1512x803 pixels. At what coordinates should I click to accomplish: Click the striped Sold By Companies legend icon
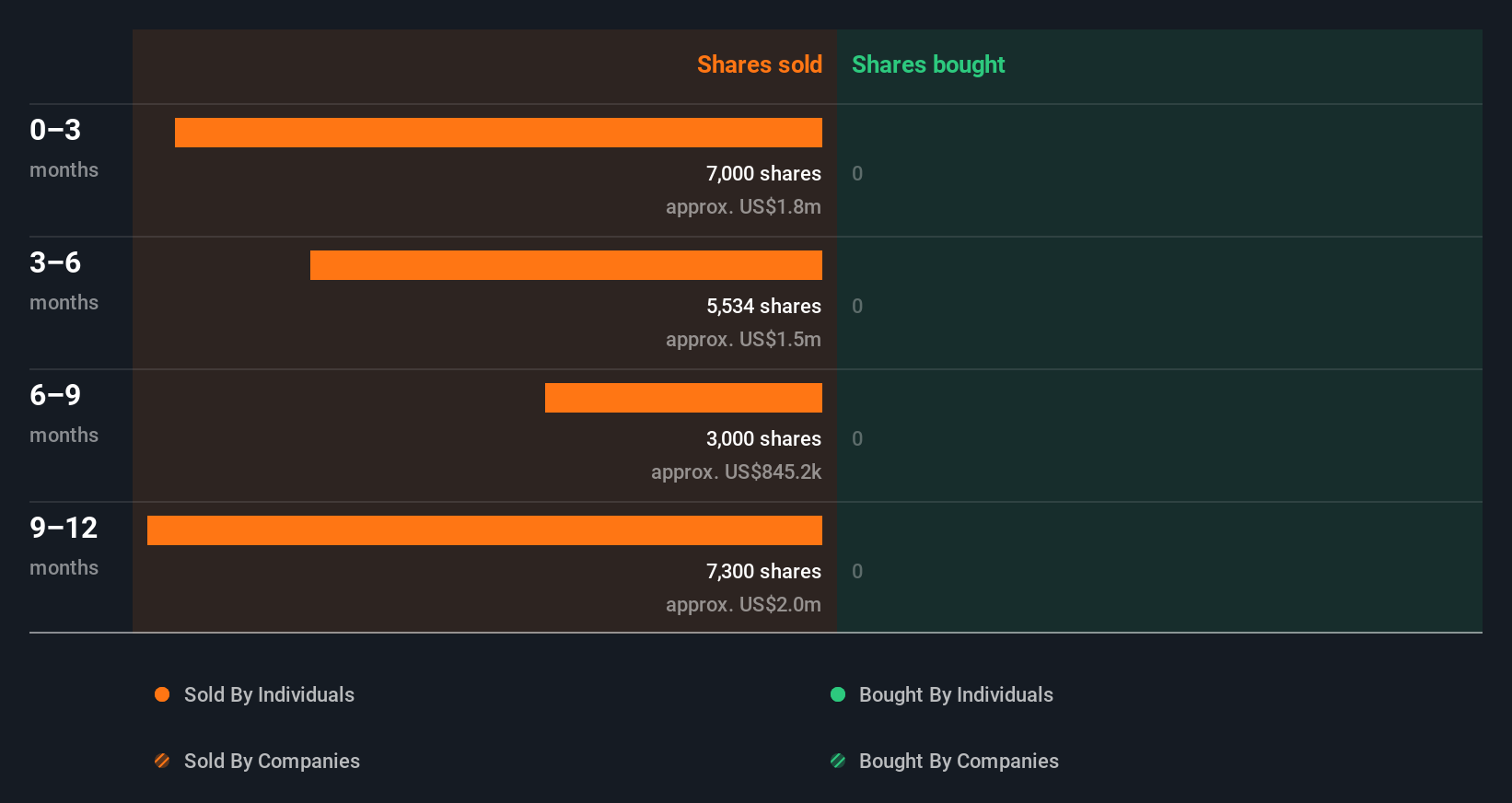(162, 761)
